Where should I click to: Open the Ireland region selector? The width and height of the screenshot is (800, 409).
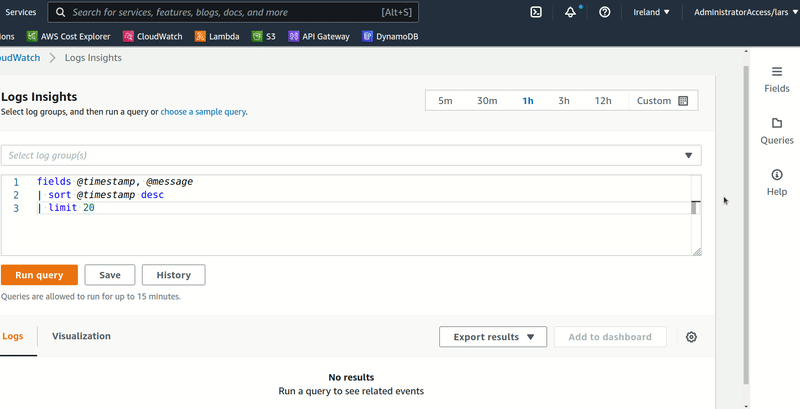pos(651,12)
